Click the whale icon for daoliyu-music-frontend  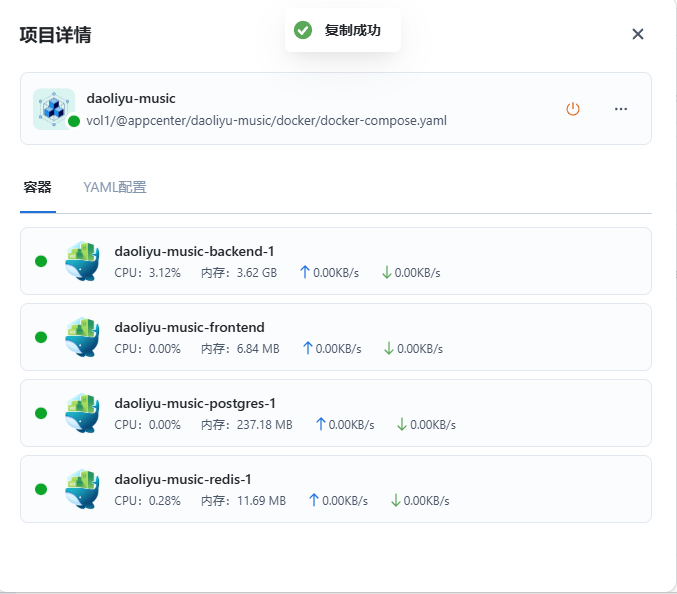pyautogui.click(x=82, y=337)
